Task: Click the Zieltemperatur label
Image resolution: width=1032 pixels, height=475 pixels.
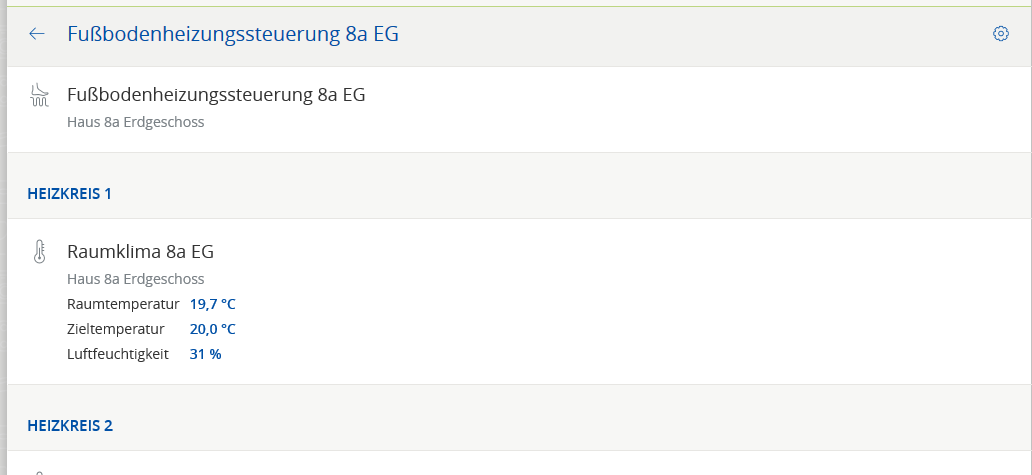Action: (115, 329)
